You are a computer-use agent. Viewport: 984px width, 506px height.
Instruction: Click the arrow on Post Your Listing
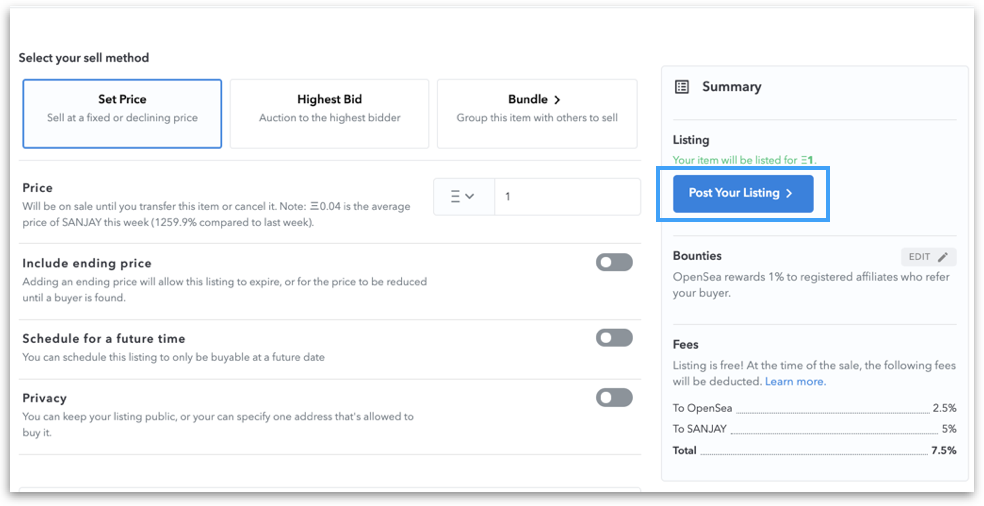point(789,194)
